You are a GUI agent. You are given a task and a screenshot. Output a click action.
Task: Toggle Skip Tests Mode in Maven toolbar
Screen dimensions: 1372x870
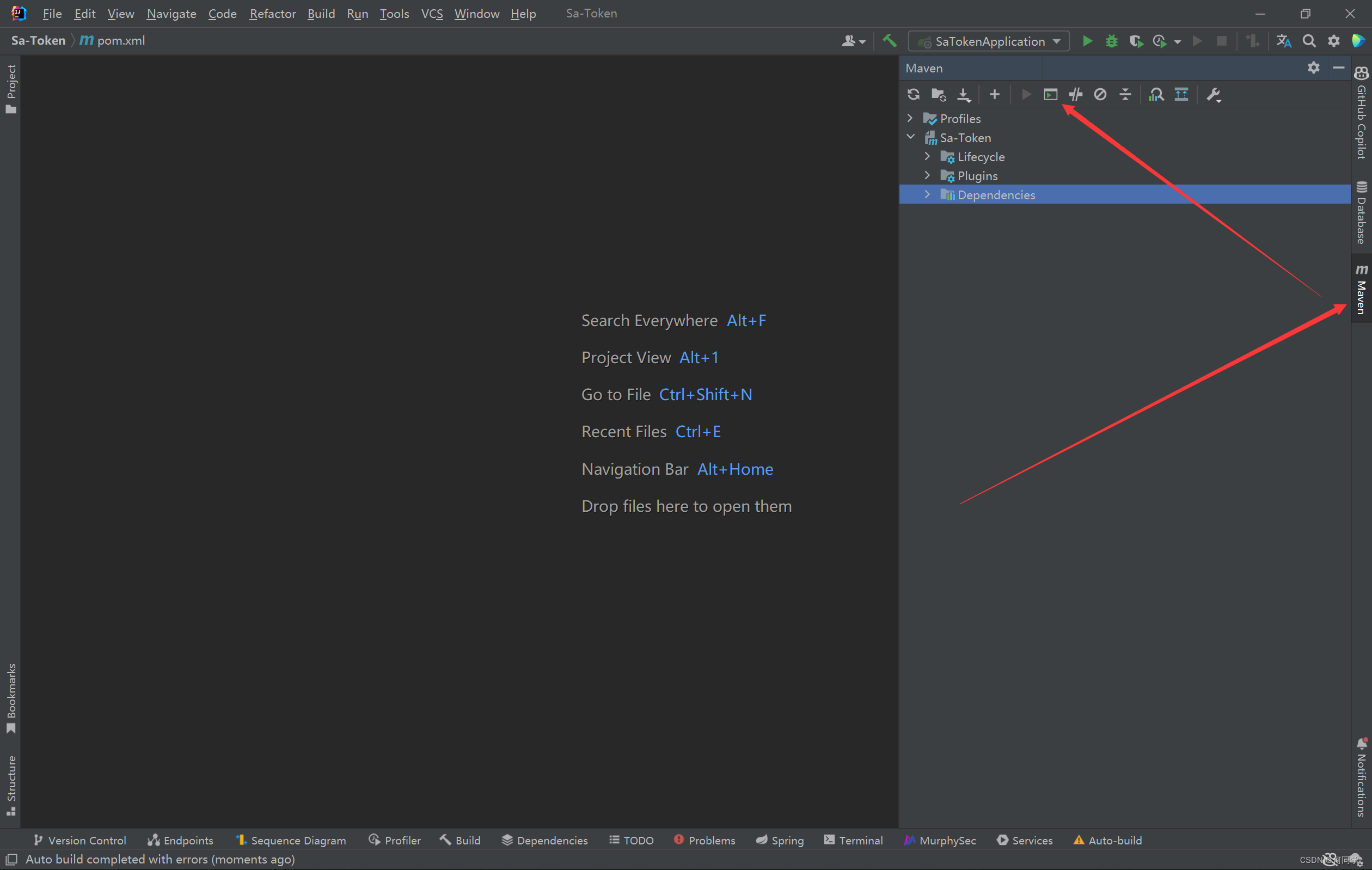click(1100, 95)
